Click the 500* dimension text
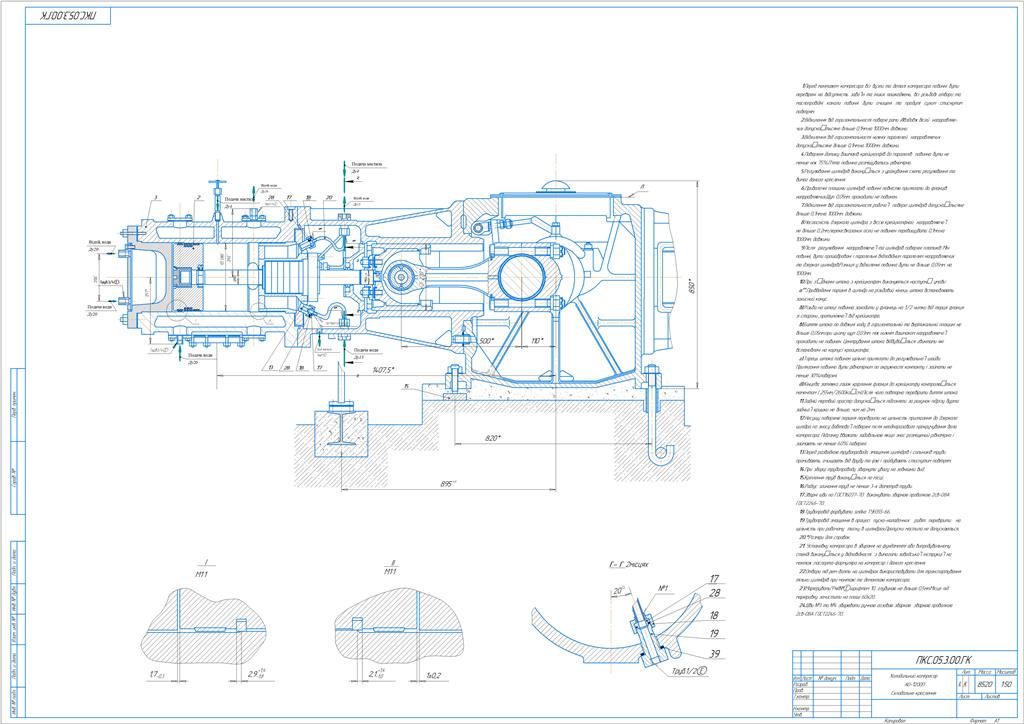This screenshot has width=1024, height=724. (x=487, y=341)
